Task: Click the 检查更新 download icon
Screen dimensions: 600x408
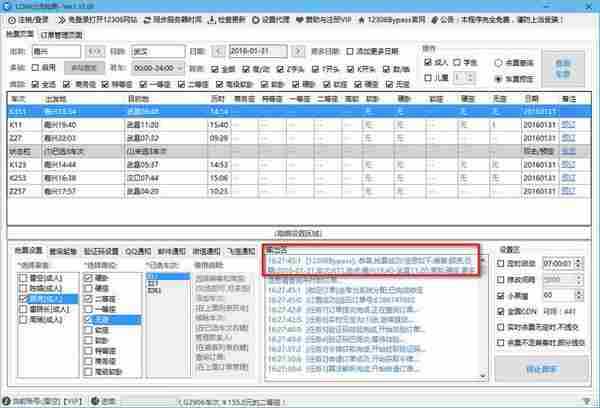Action: [x=212, y=20]
